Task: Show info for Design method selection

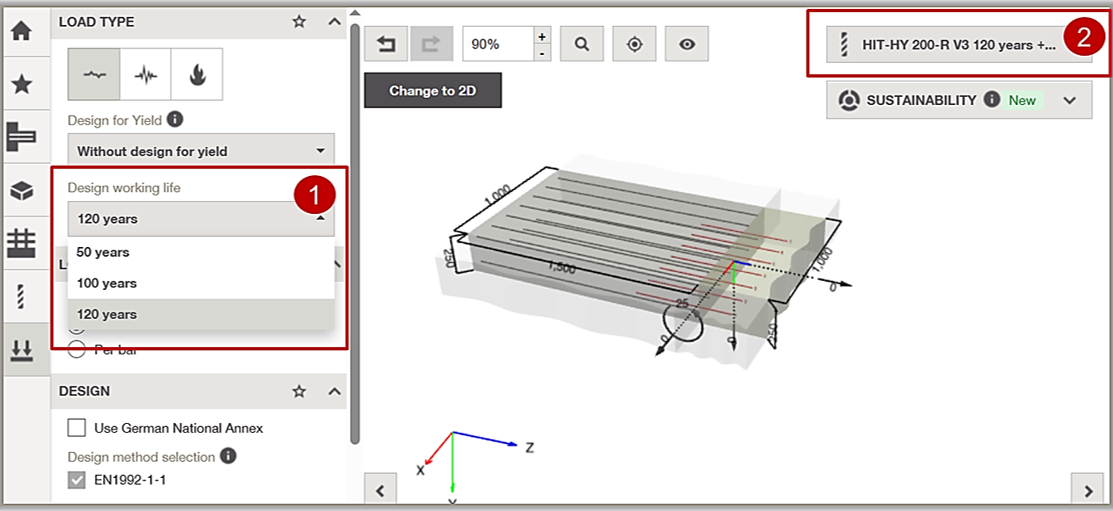Action: (228, 456)
